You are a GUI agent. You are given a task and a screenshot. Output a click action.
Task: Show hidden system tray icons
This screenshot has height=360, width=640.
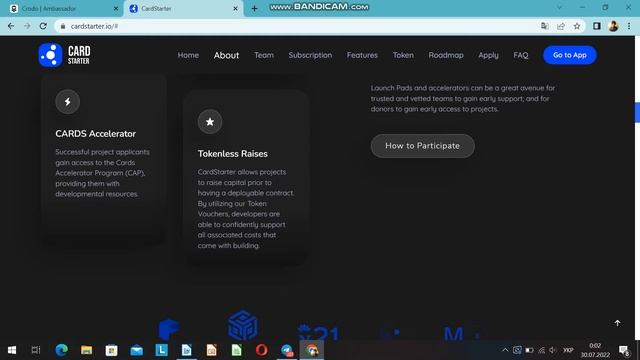point(505,350)
